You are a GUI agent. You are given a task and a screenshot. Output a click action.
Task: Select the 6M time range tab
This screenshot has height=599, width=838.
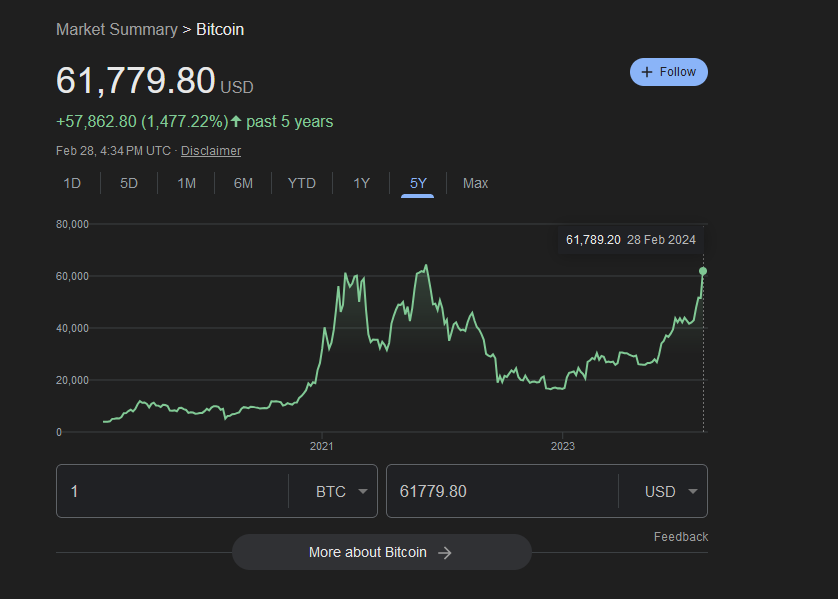pos(243,183)
